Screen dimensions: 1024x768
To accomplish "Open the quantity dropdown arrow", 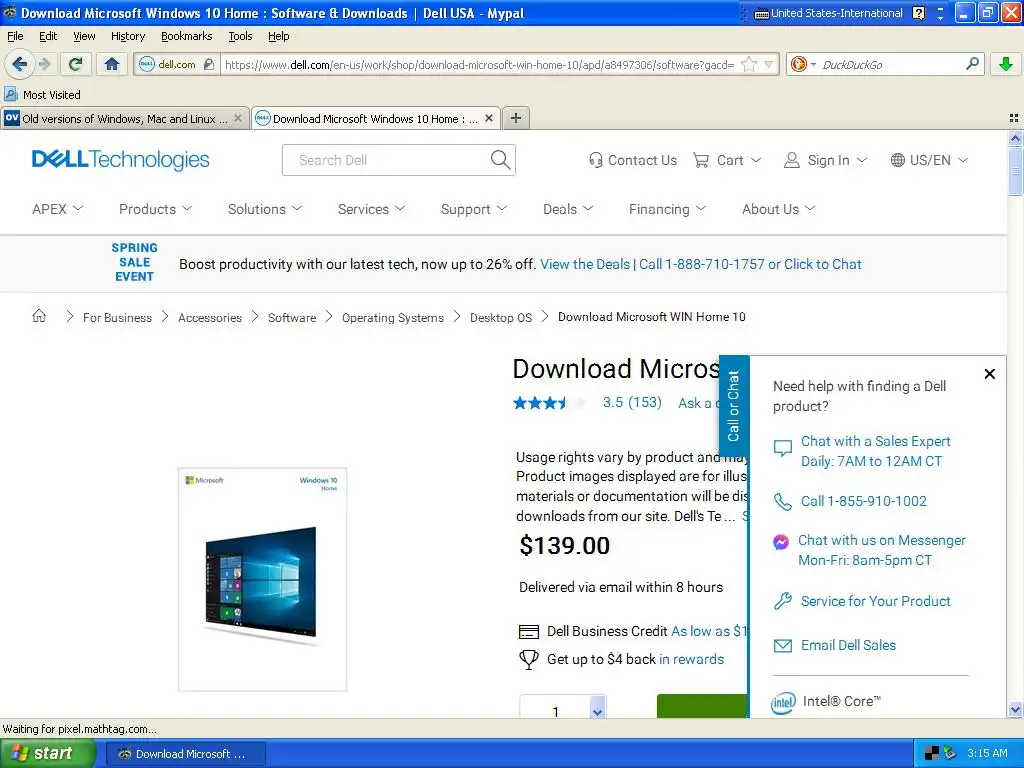I will (597, 710).
